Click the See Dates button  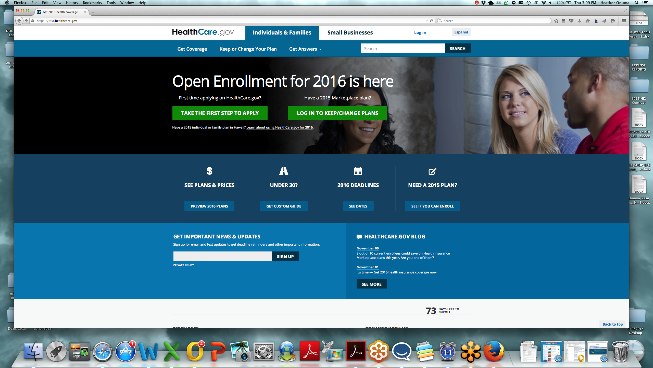coord(358,206)
